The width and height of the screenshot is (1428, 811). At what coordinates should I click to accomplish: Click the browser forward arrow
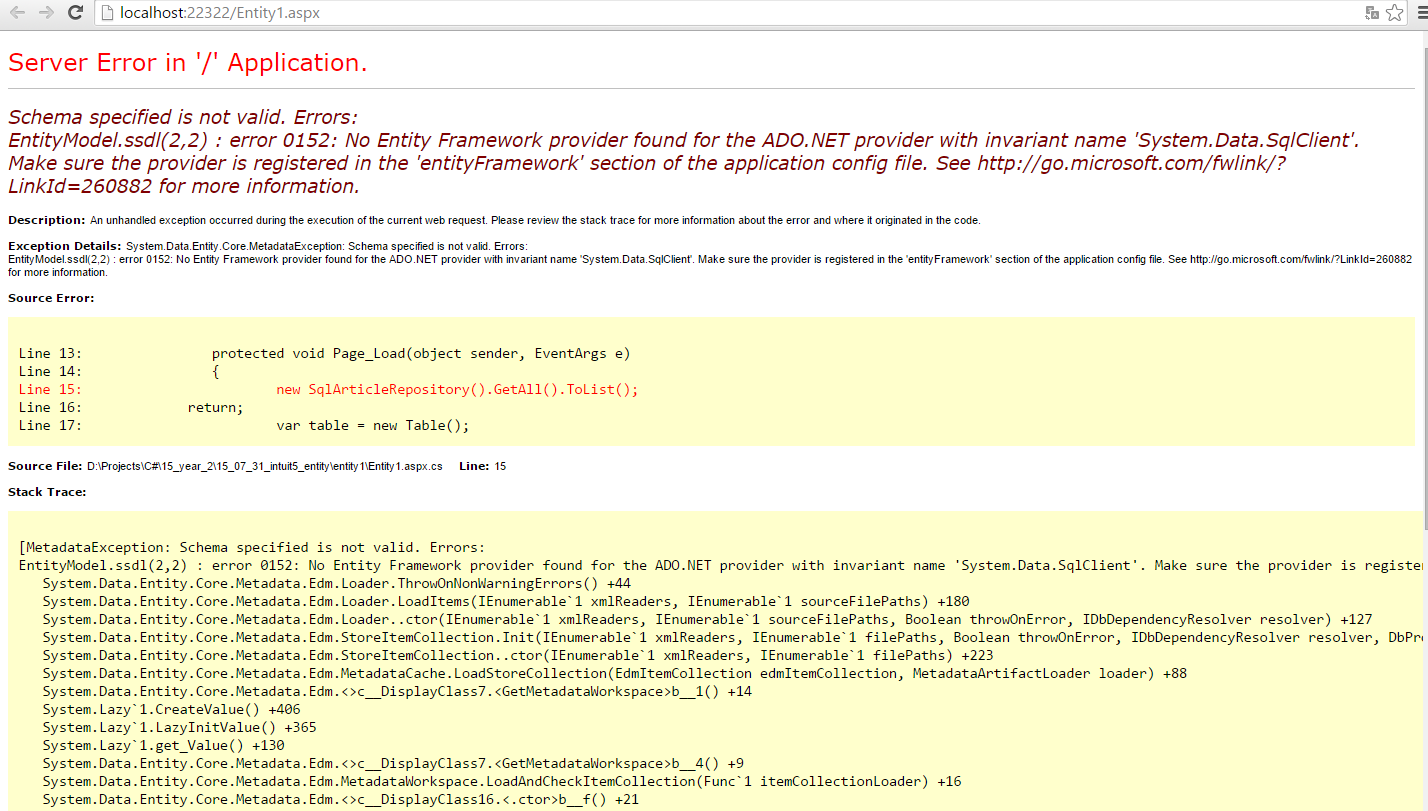(x=46, y=13)
